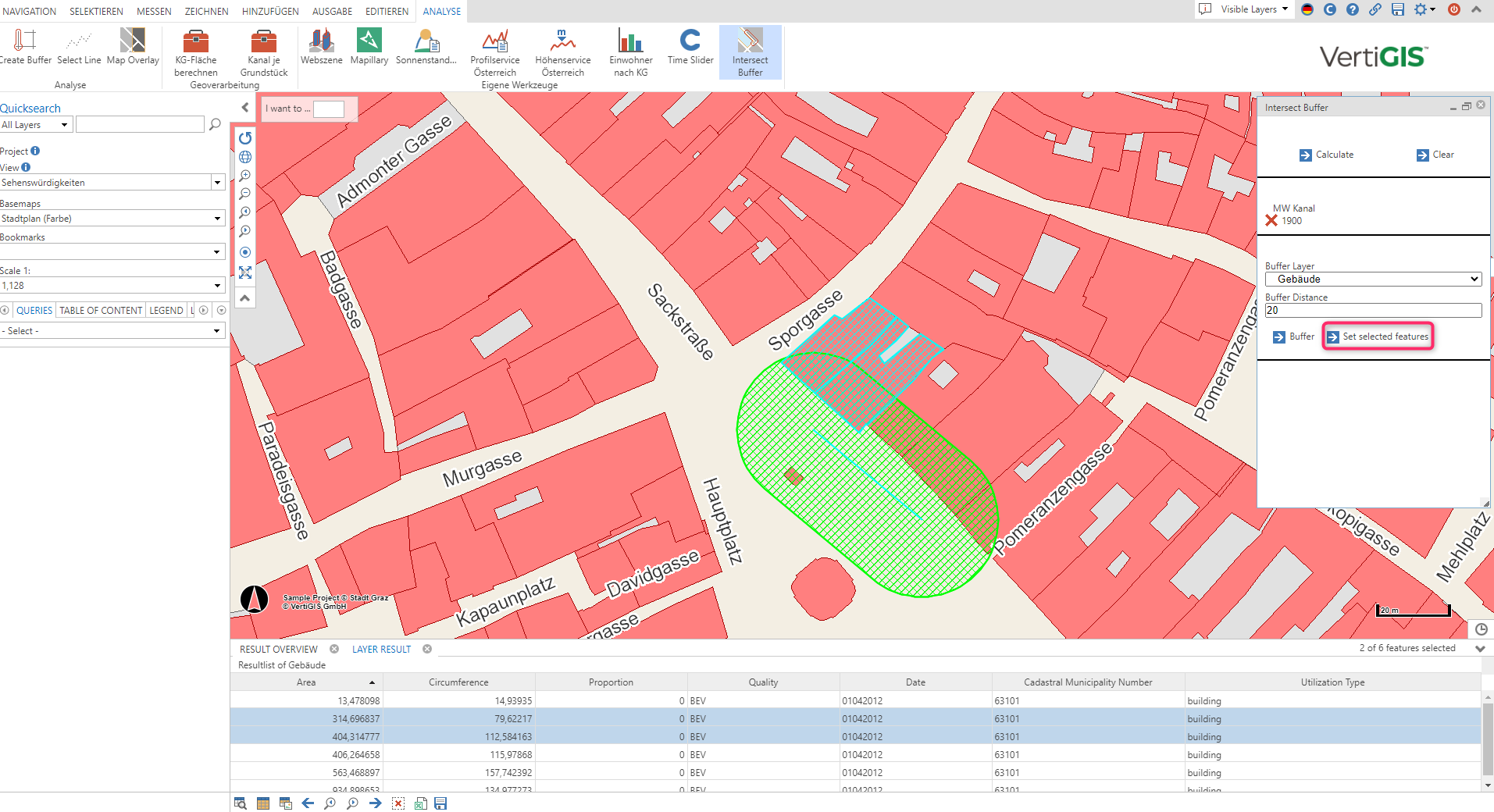Click the save project floppy icon
The image size is (1494, 812).
1398,9
